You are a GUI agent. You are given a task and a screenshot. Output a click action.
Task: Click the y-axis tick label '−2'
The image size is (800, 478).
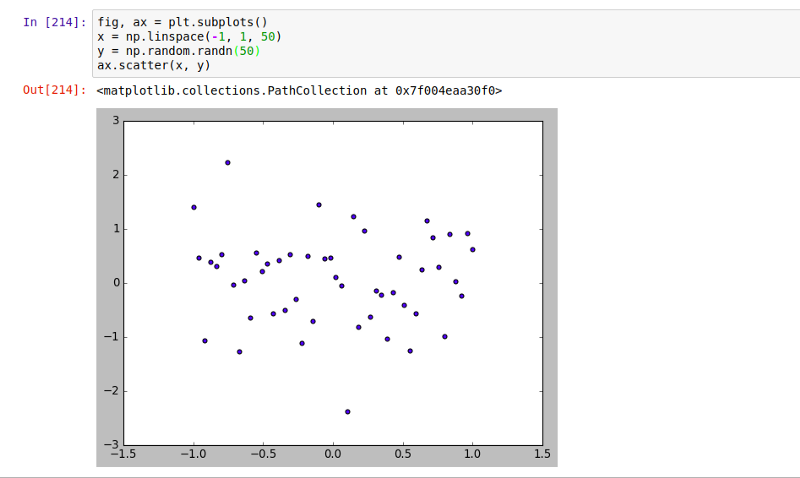112,391
